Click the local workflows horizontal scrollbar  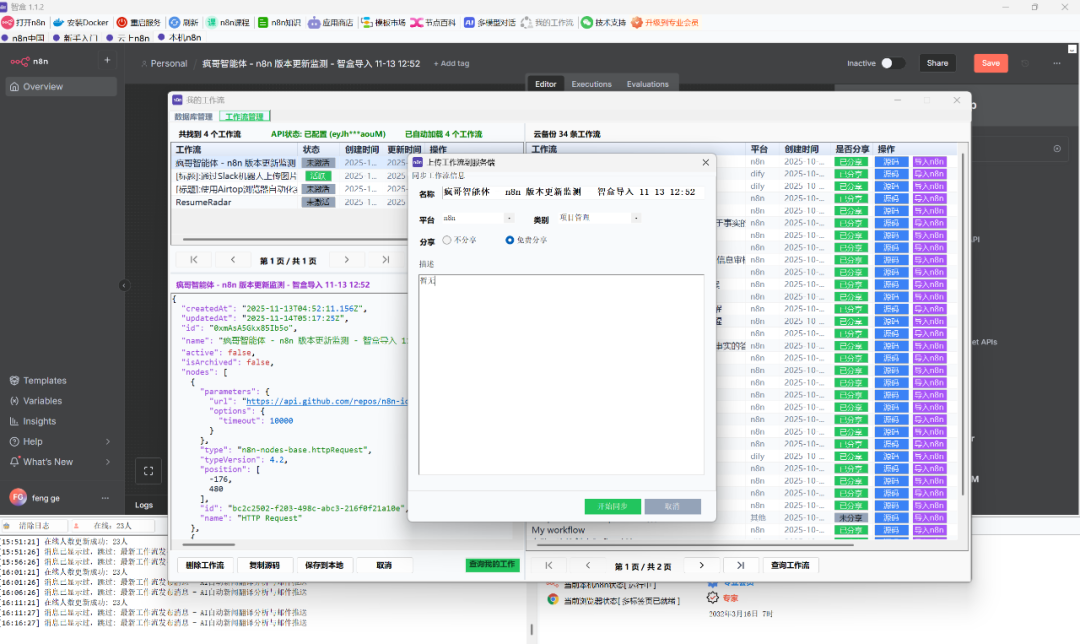click(x=294, y=240)
